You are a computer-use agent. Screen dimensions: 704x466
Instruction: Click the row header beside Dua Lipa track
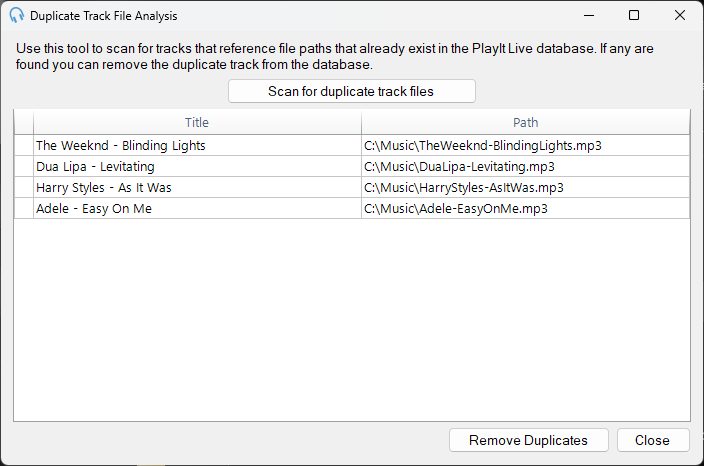[24, 167]
